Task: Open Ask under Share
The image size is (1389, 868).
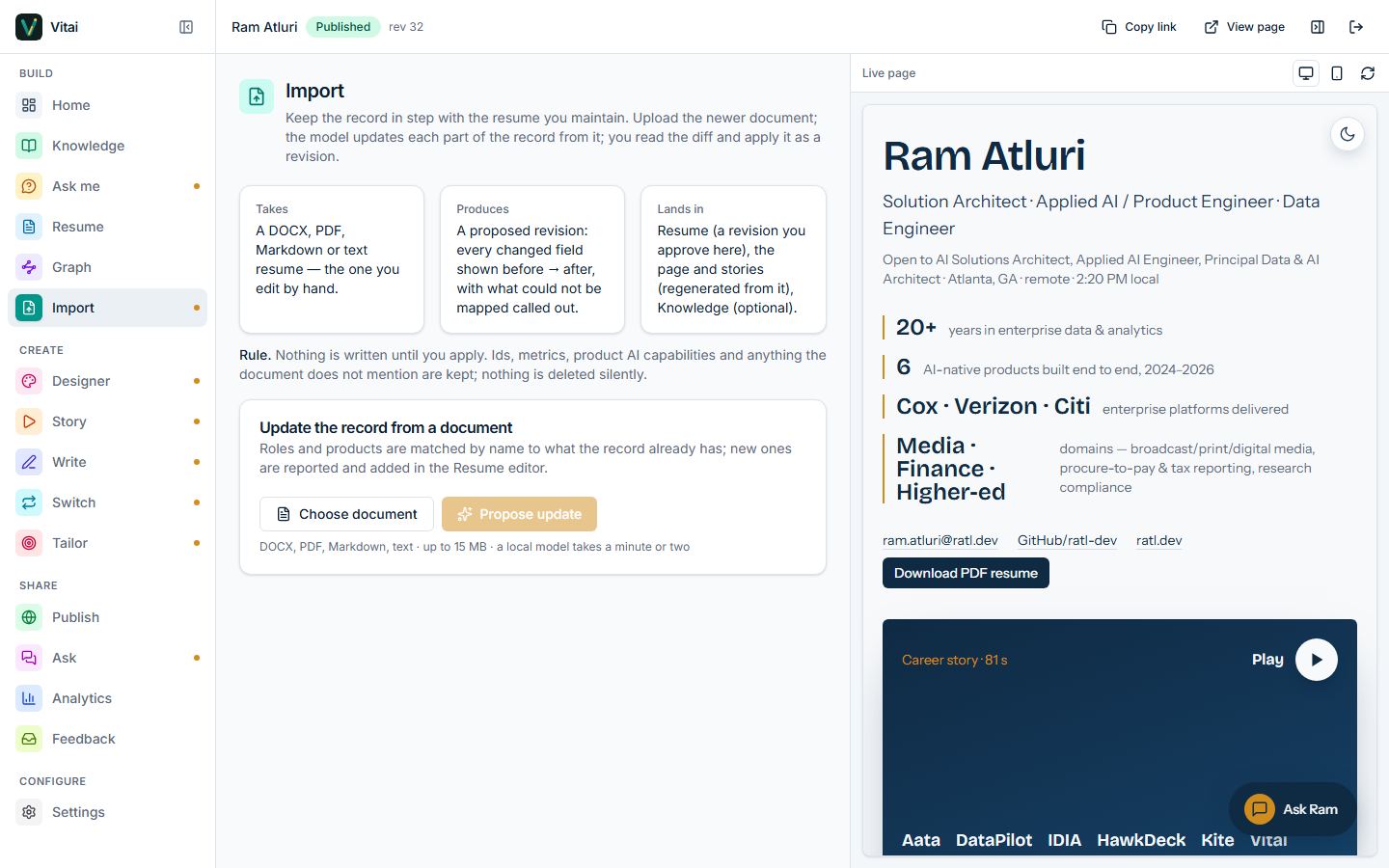Action: tap(107, 658)
